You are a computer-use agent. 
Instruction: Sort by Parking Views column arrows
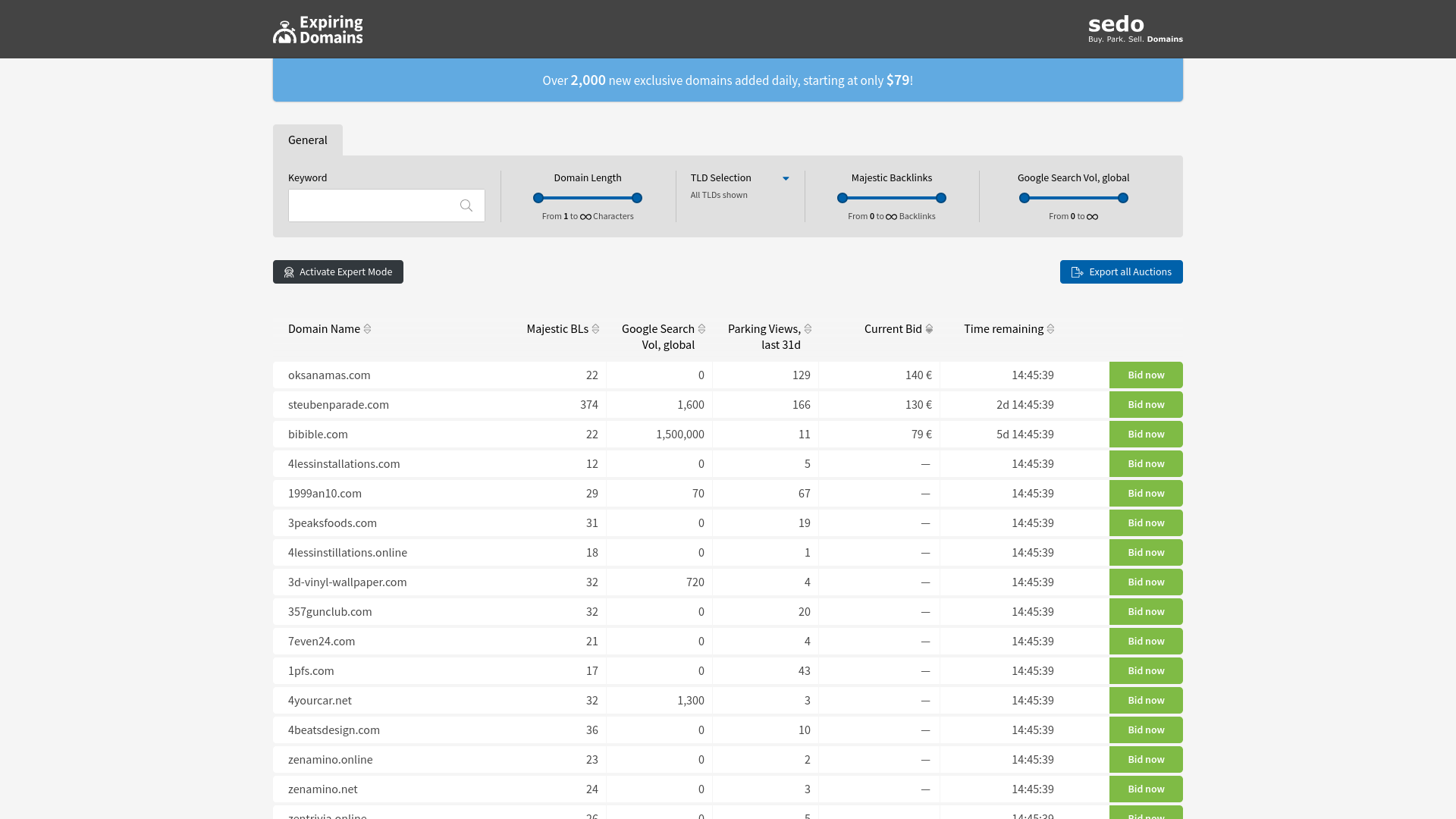point(808,328)
